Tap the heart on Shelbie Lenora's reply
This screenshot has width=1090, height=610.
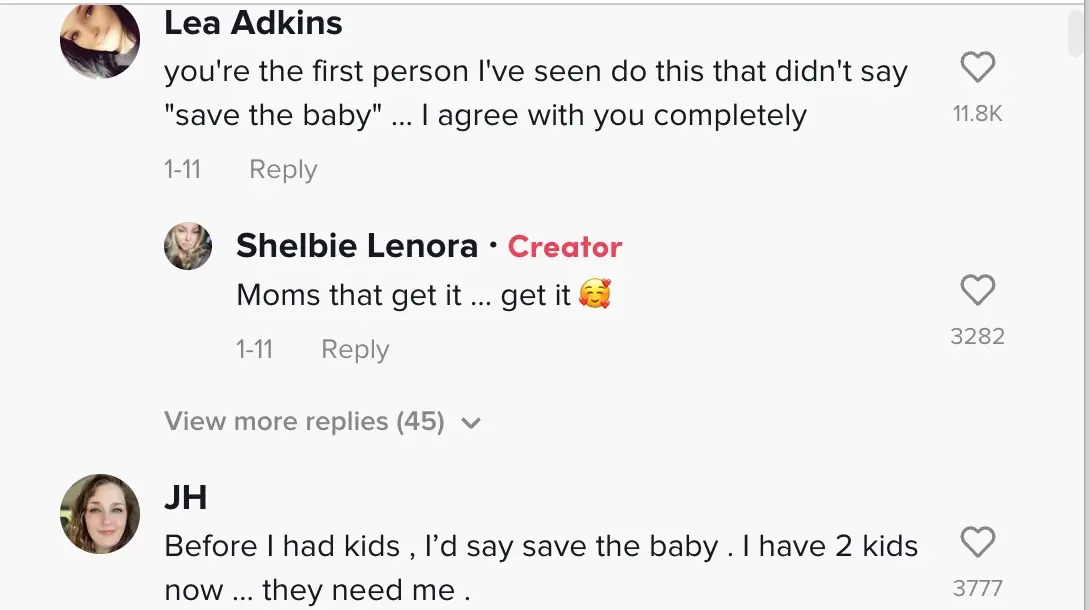(977, 291)
